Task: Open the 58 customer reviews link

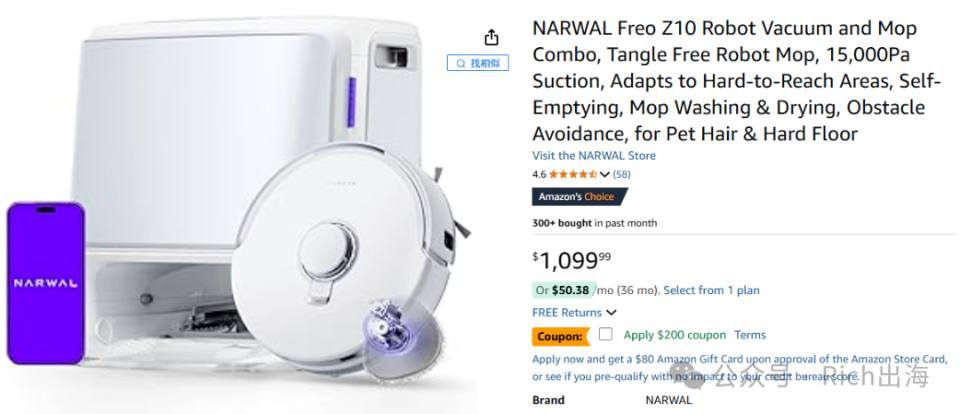Action: click(x=621, y=174)
